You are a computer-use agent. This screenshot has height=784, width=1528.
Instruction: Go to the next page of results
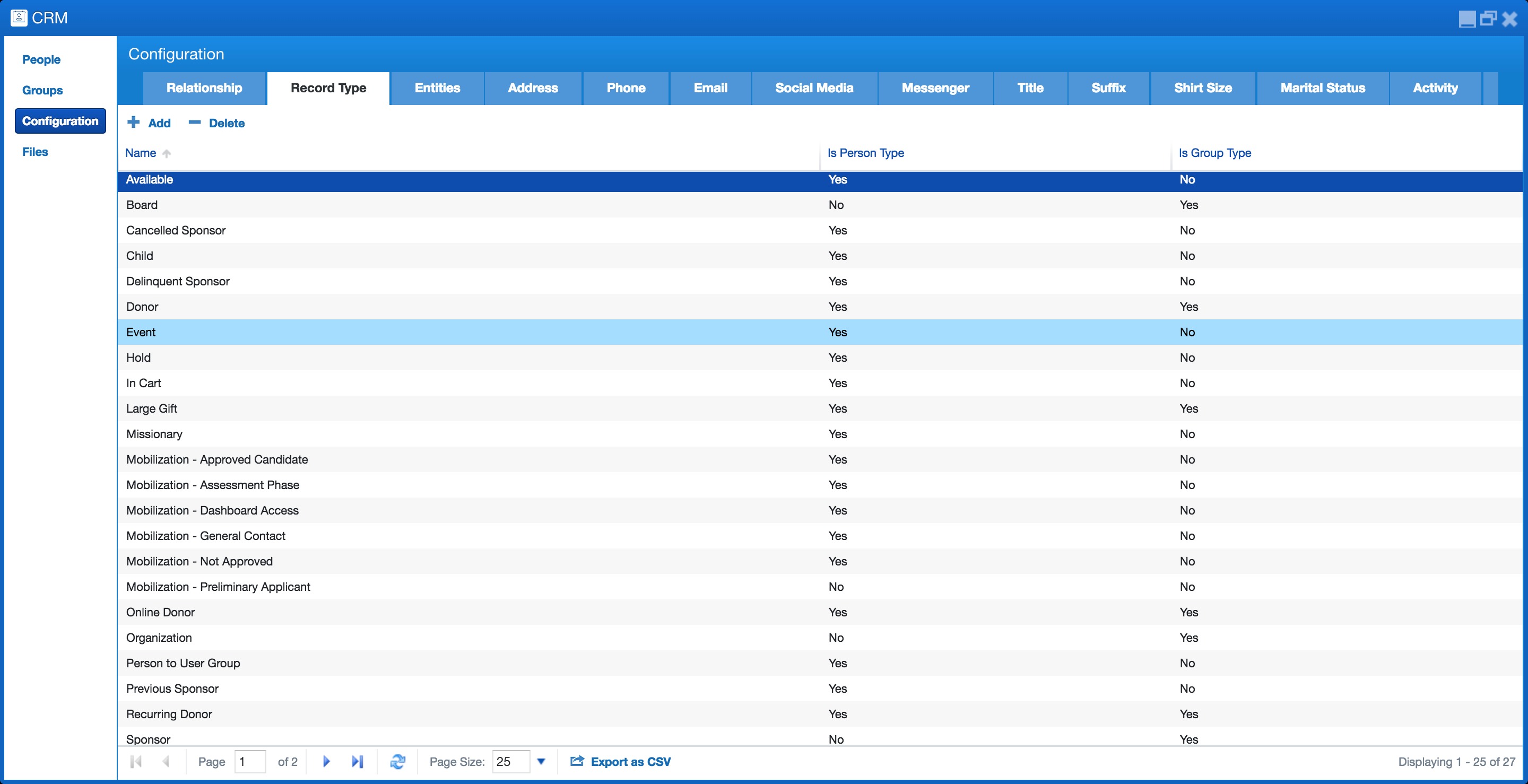327,762
